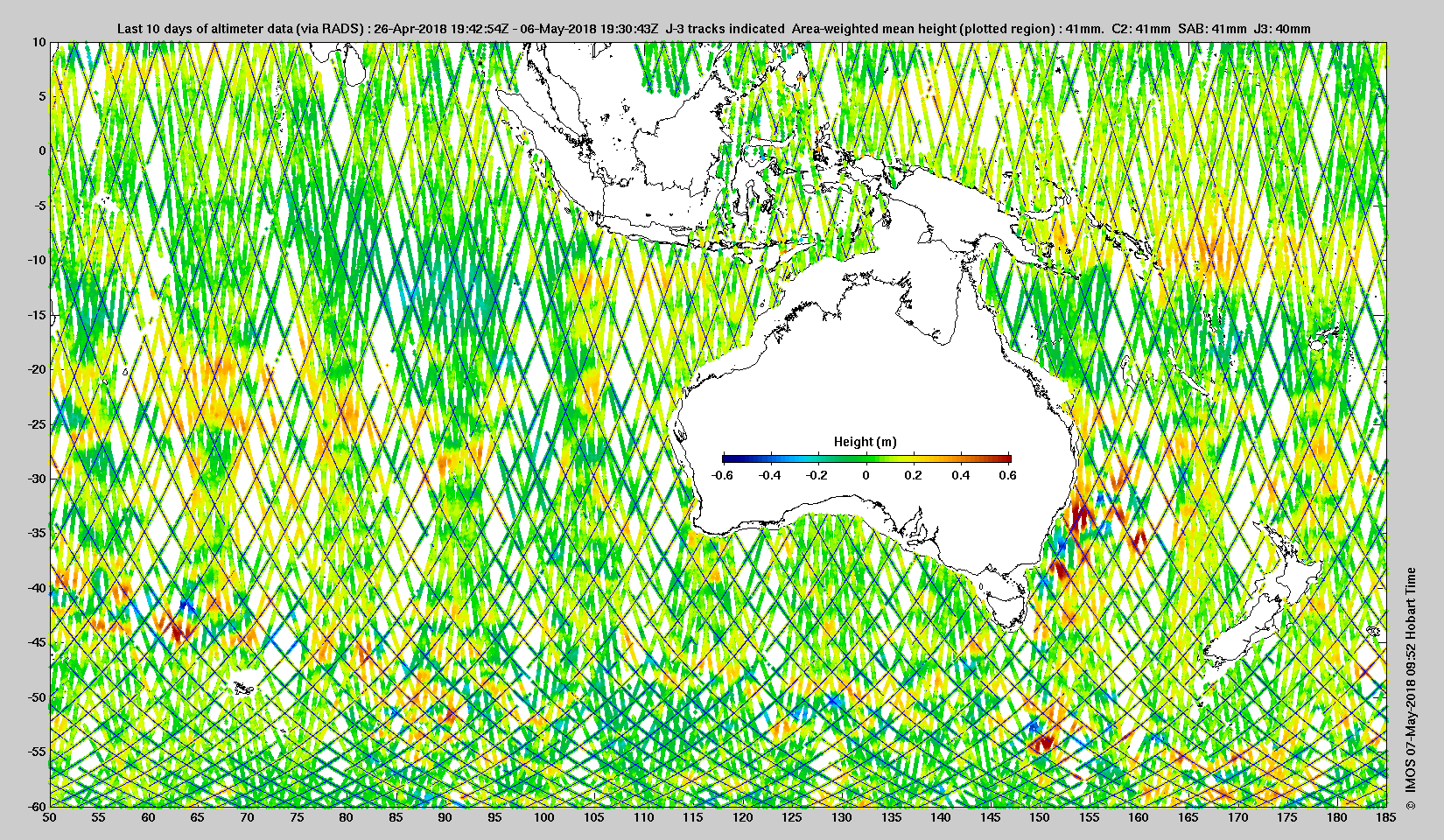
Task: Click latitude axis label "-55"
Action: pyautogui.click(x=37, y=752)
